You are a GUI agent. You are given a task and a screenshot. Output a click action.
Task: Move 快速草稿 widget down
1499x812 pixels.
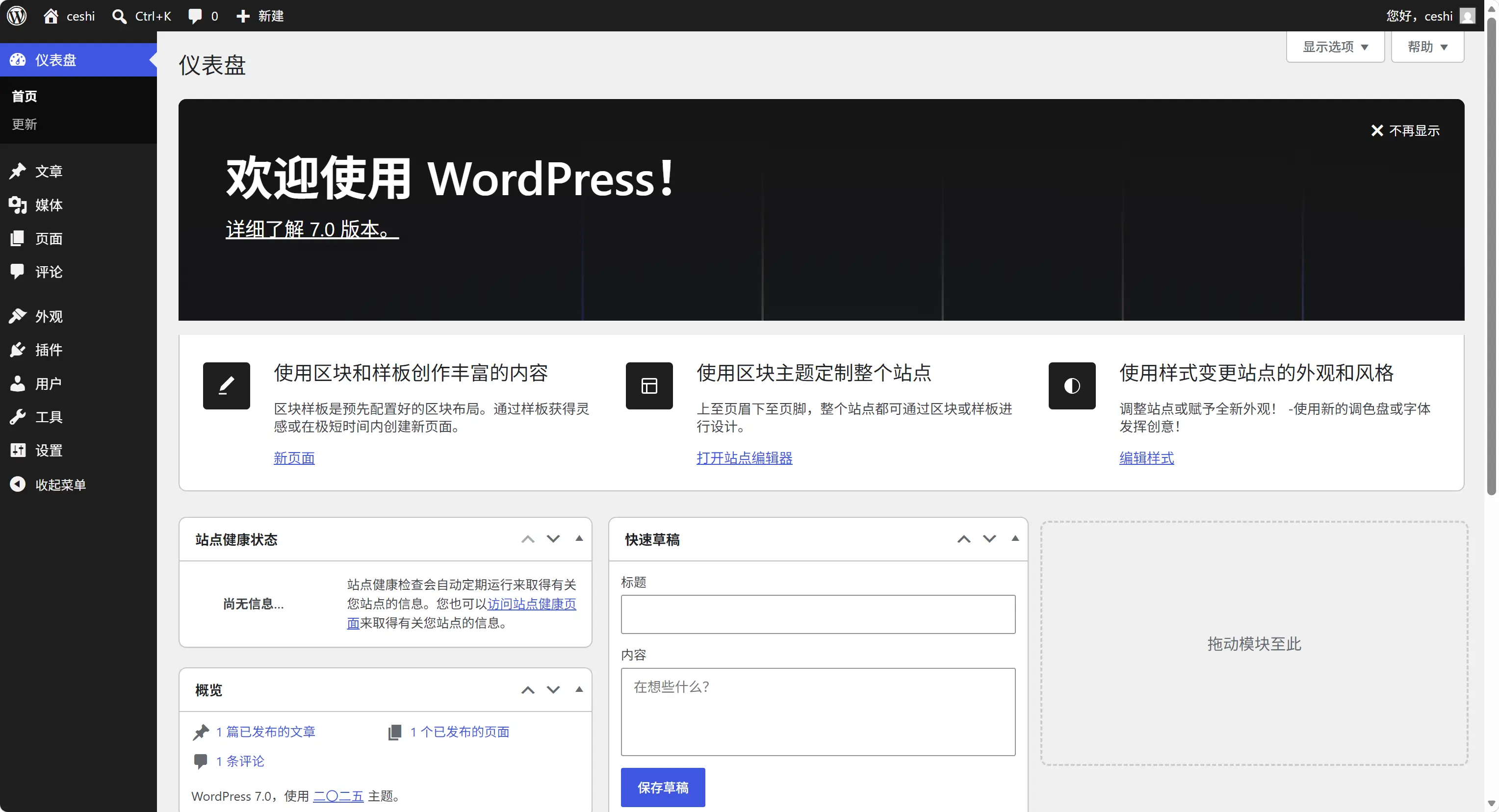coord(989,539)
